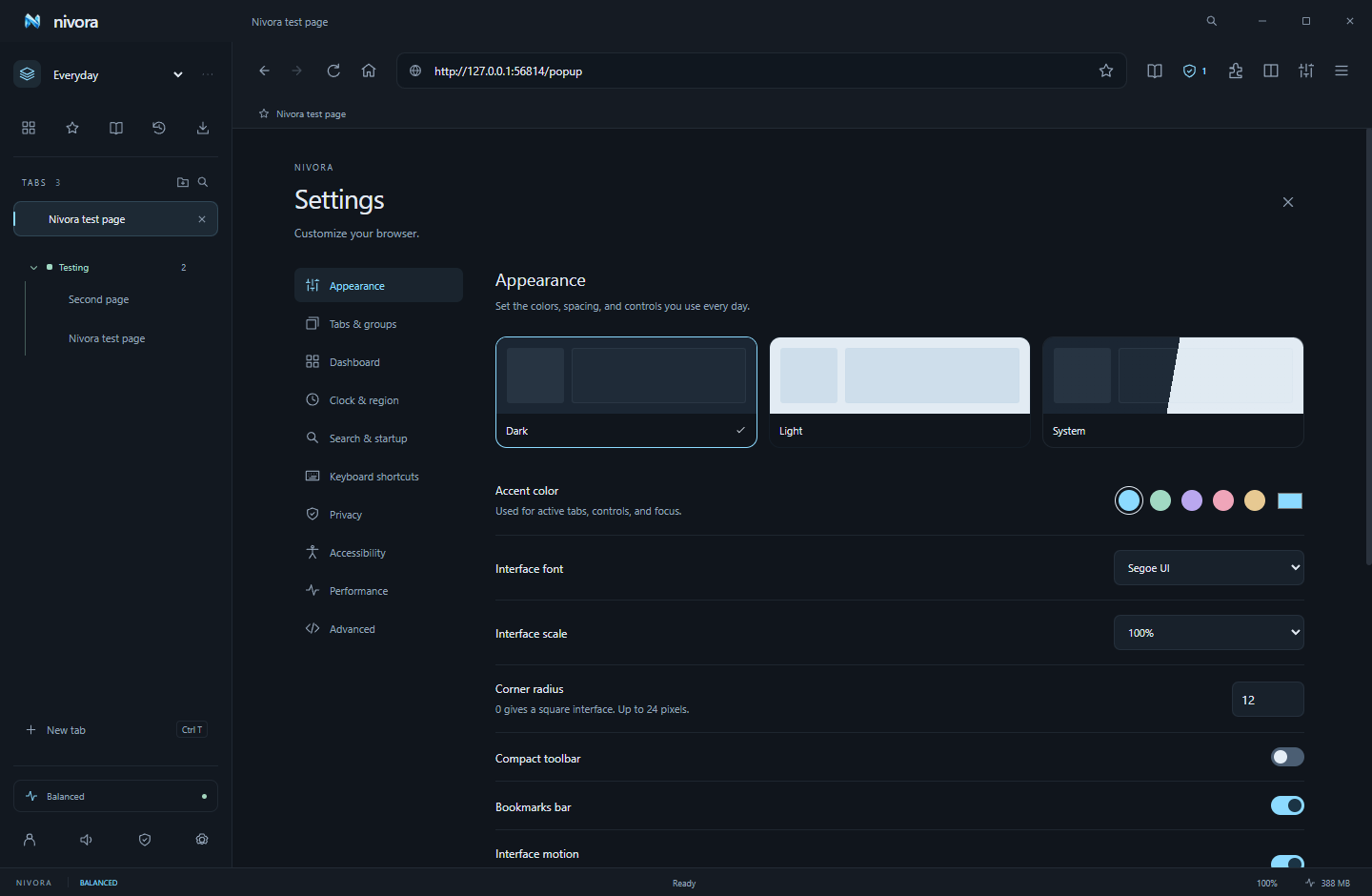Open the profile icon at sidebar bottom
The image size is (1372, 896).
pos(30,840)
